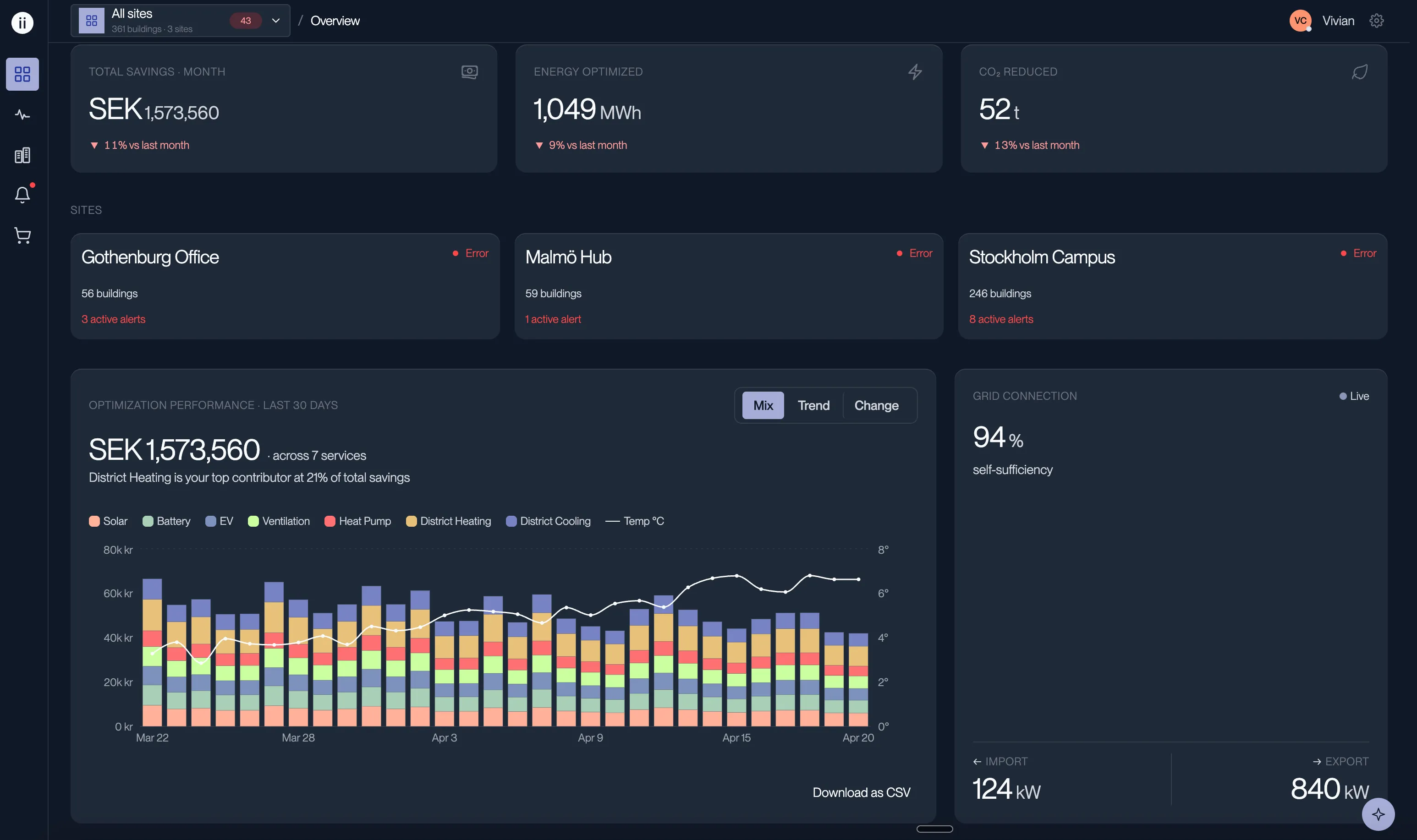Open the Stockholm Campus site card
The width and height of the screenshot is (1417, 840).
tap(1173, 286)
